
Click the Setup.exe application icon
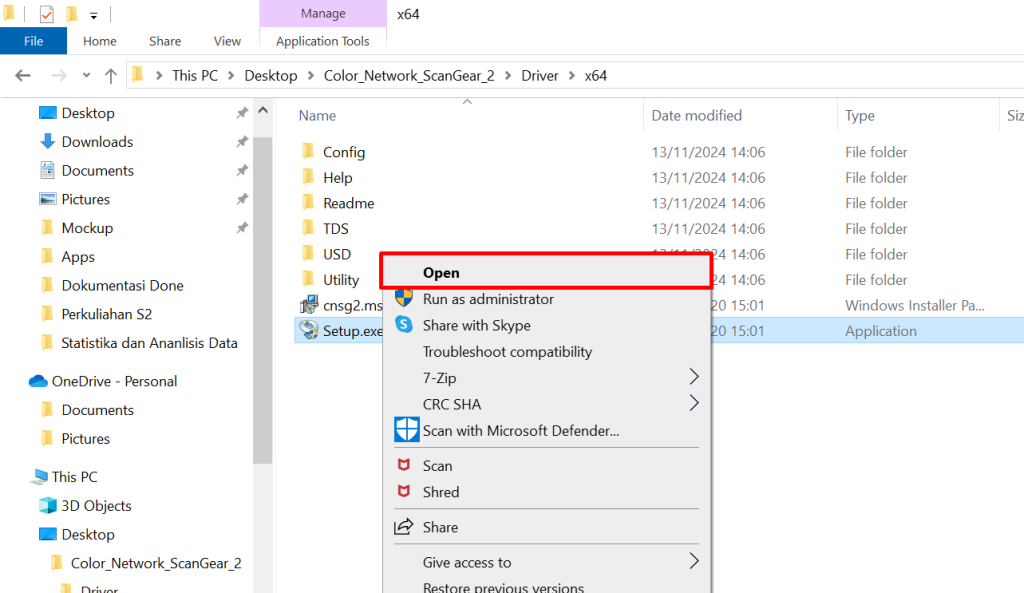(308, 331)
